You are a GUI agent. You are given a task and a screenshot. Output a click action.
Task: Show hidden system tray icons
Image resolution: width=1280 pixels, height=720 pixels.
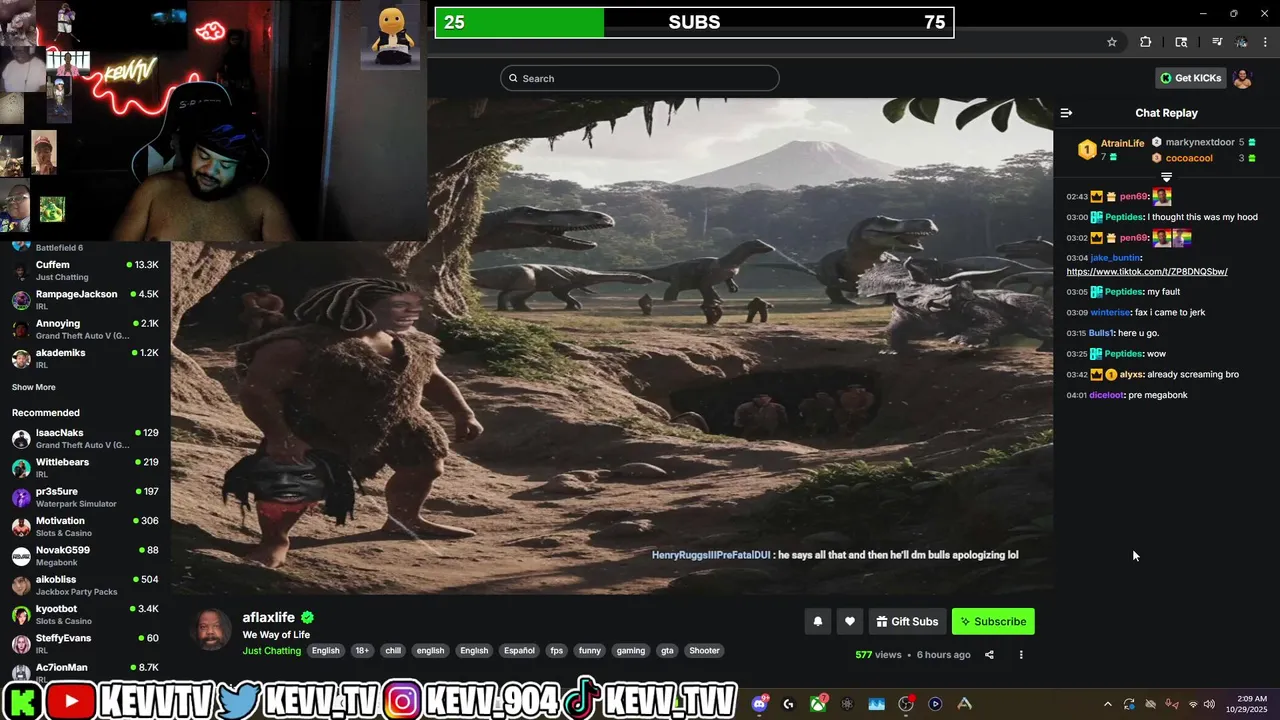[1107, 704]
